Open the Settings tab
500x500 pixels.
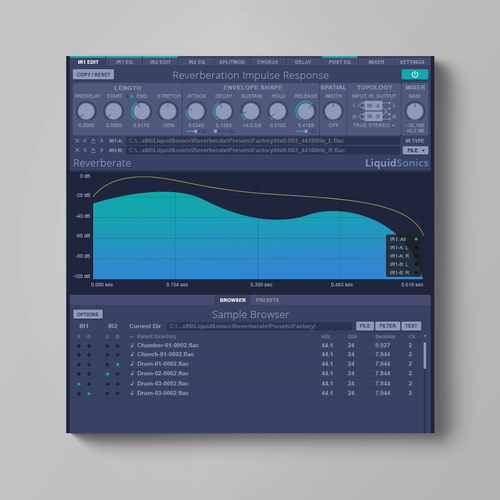pyautogui.click(x=412, y=62)
